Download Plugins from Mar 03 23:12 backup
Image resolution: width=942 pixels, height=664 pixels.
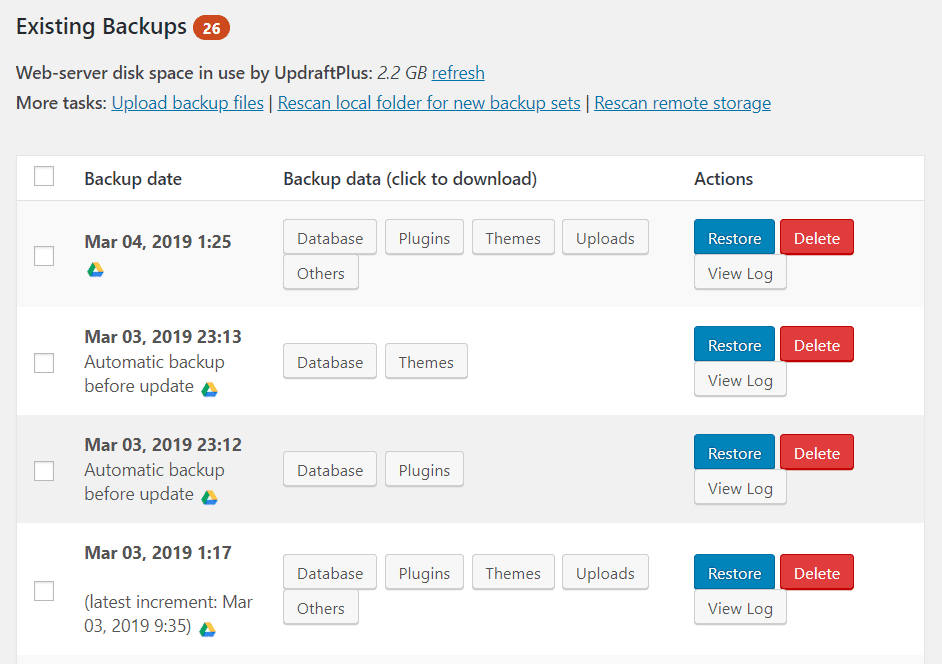[x=424, y=470]
